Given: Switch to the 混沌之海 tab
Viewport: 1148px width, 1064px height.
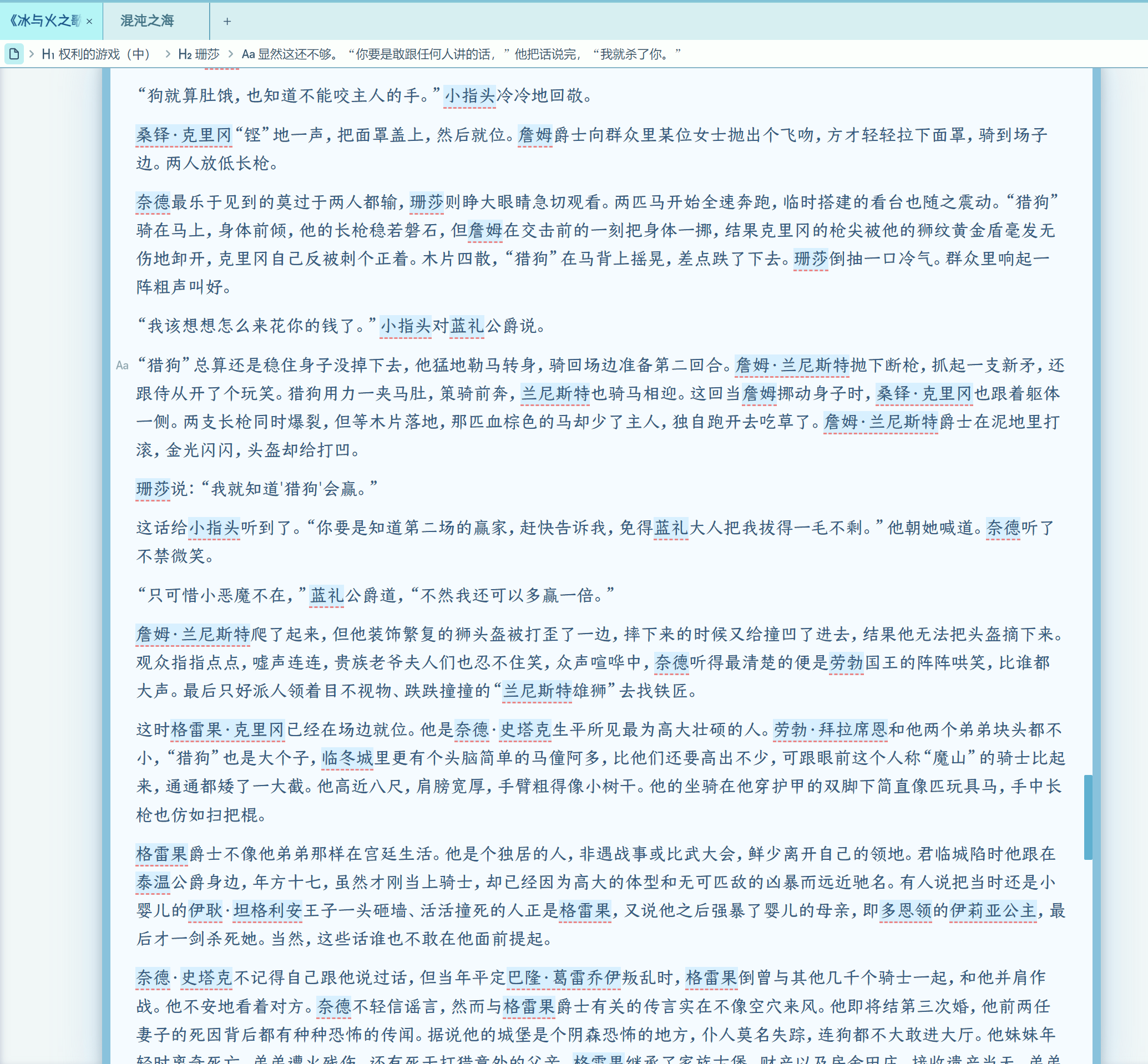Looking at the screenshot, I should click(148, 21).
